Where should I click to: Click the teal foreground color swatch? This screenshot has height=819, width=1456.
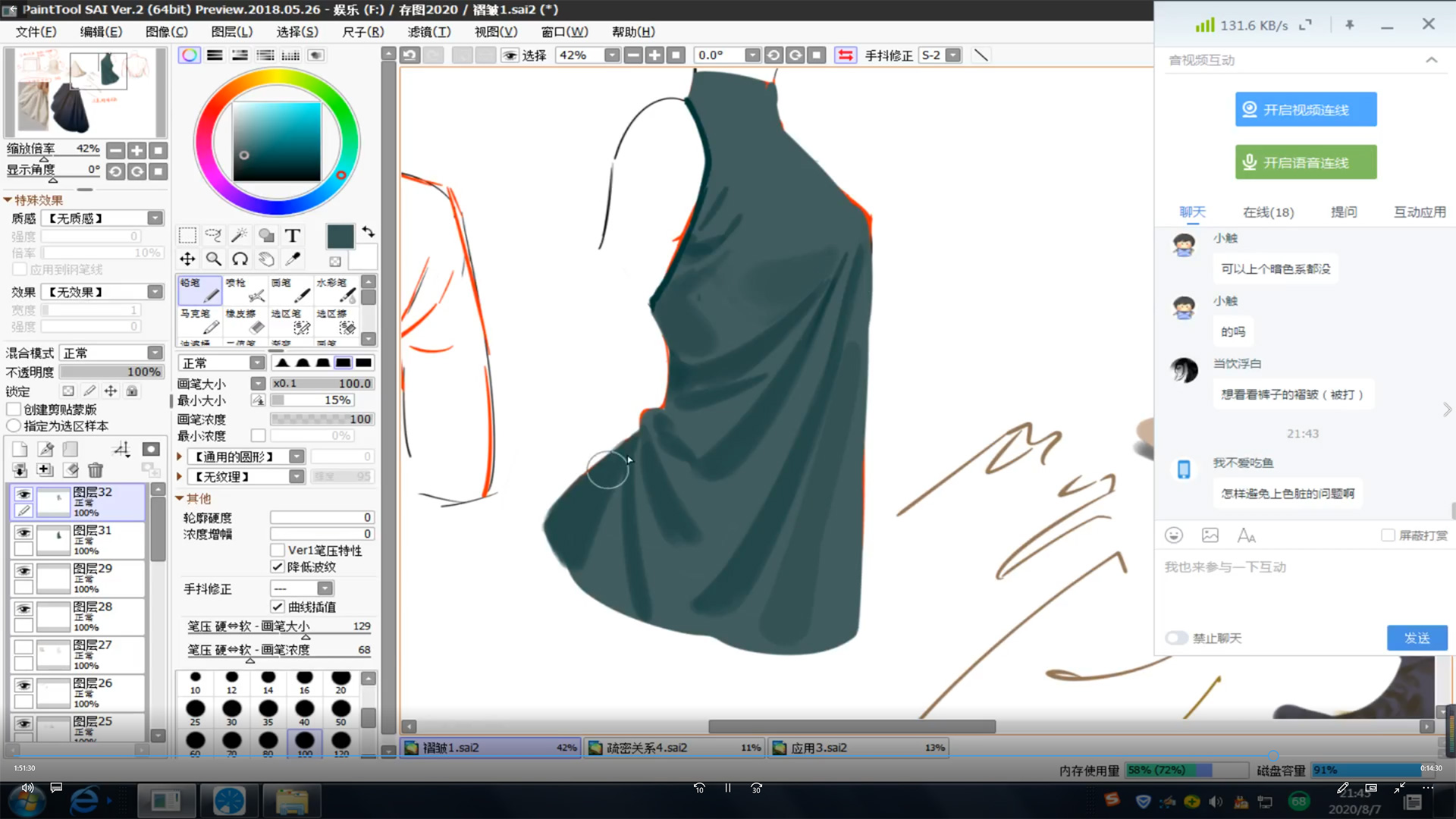[x=340, y=237]
